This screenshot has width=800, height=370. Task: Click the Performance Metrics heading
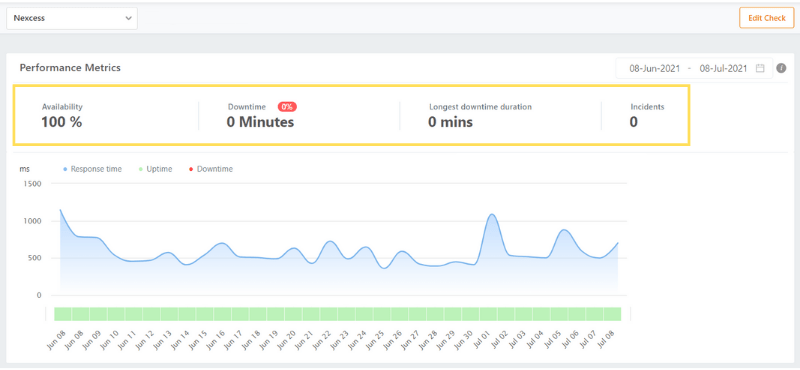[70, 67]
